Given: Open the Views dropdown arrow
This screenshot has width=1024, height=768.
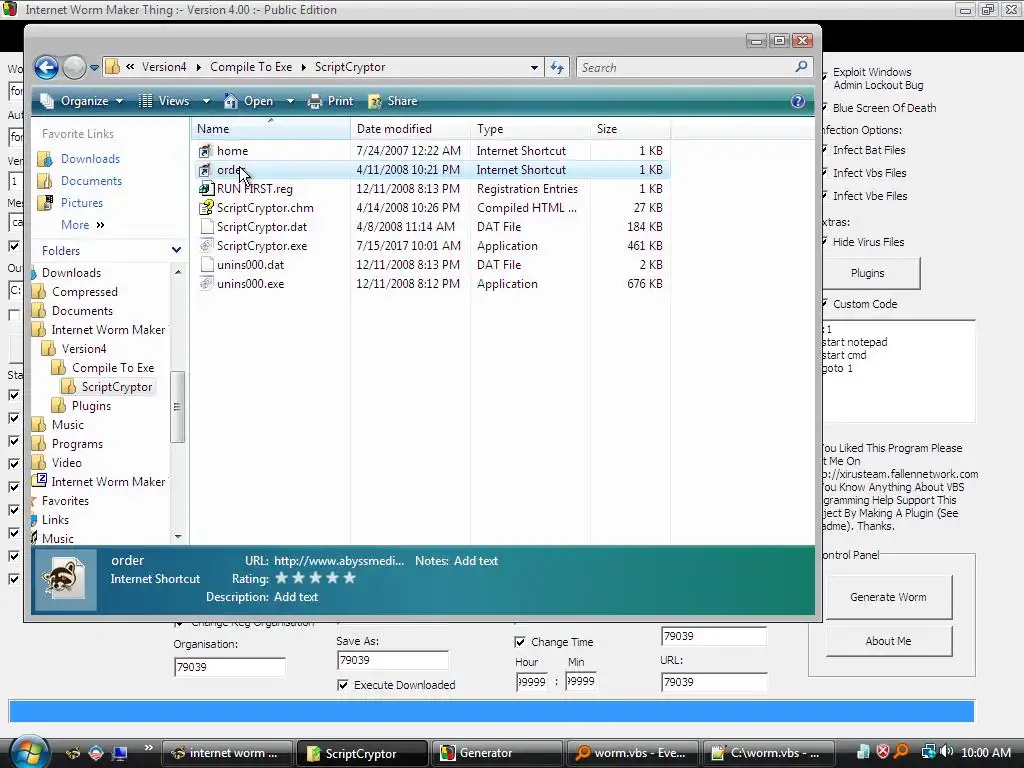Looking at the screenshot, I should coord(206,101).
